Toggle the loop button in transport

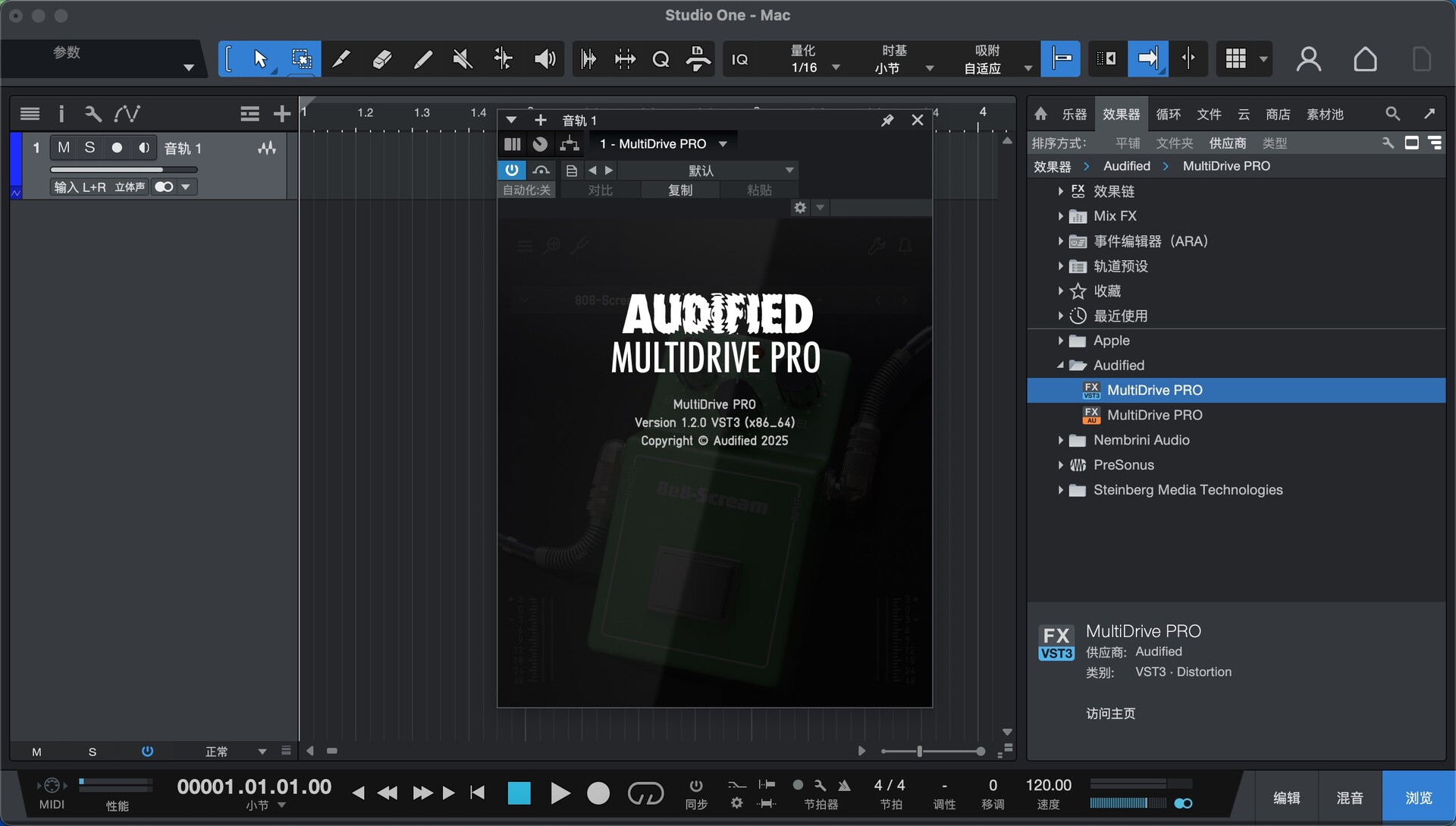[645, 793]
